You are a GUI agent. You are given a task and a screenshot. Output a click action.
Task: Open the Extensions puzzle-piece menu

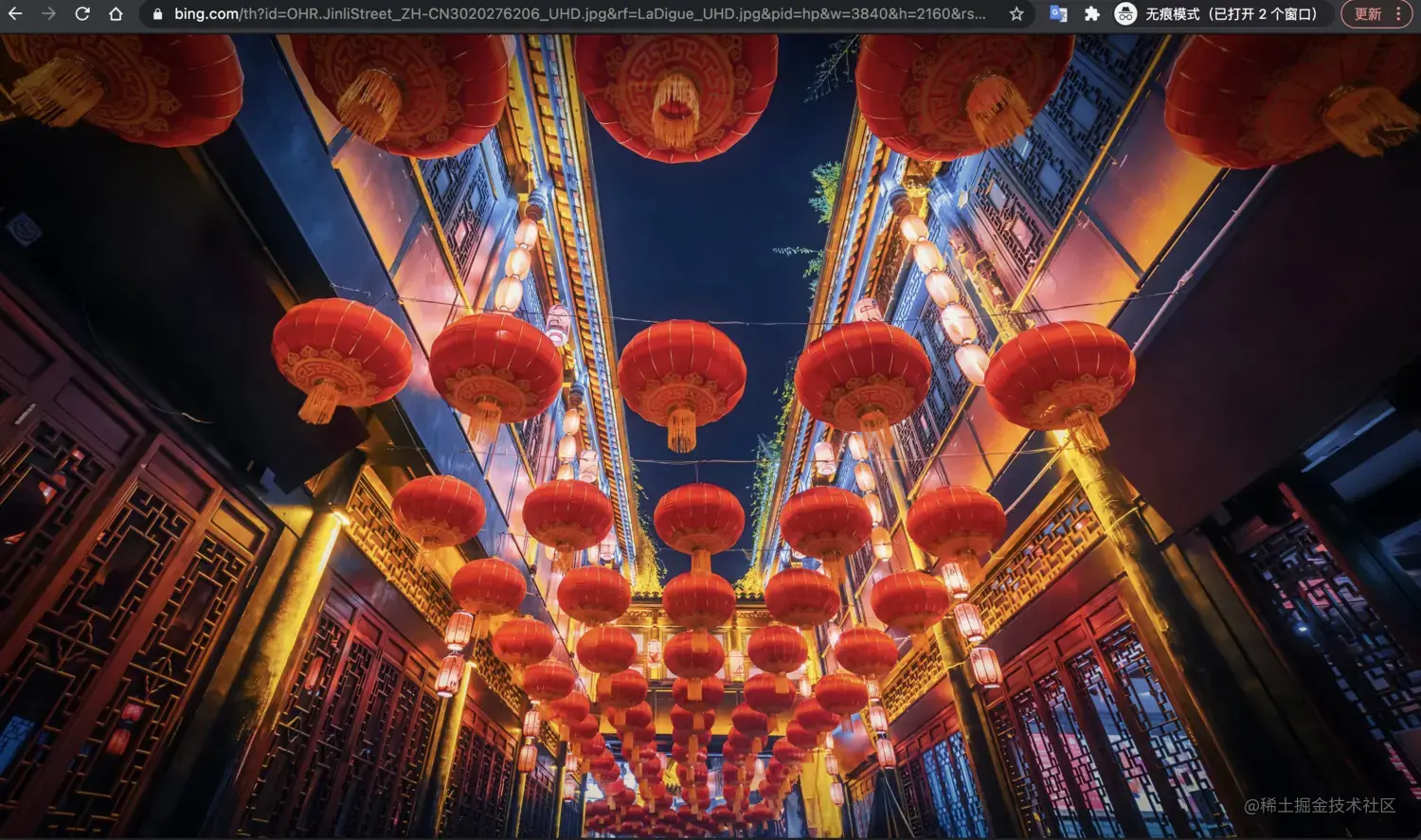click(1092, 14)
